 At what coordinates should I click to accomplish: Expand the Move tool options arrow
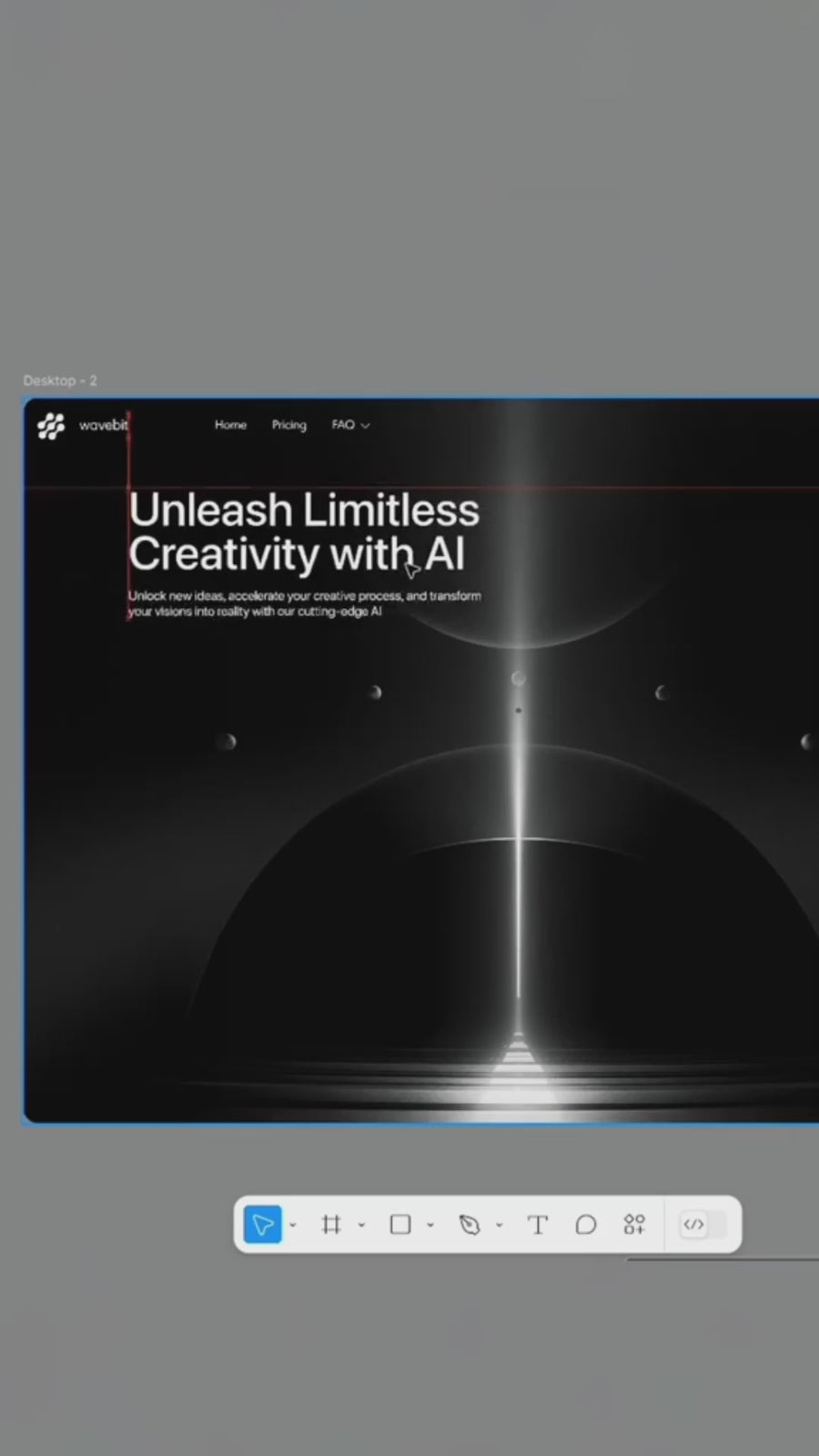[x=293, y=1226]
